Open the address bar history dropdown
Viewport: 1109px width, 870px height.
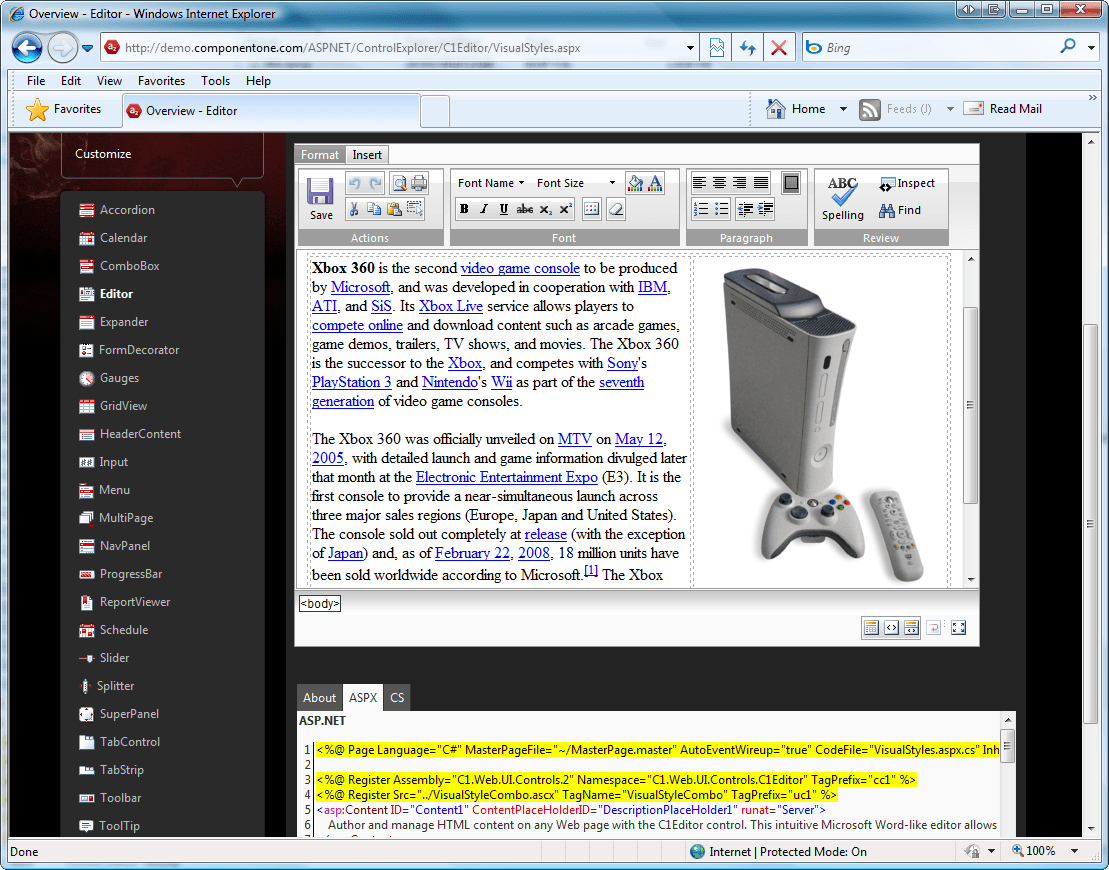[x=690, y=48]
